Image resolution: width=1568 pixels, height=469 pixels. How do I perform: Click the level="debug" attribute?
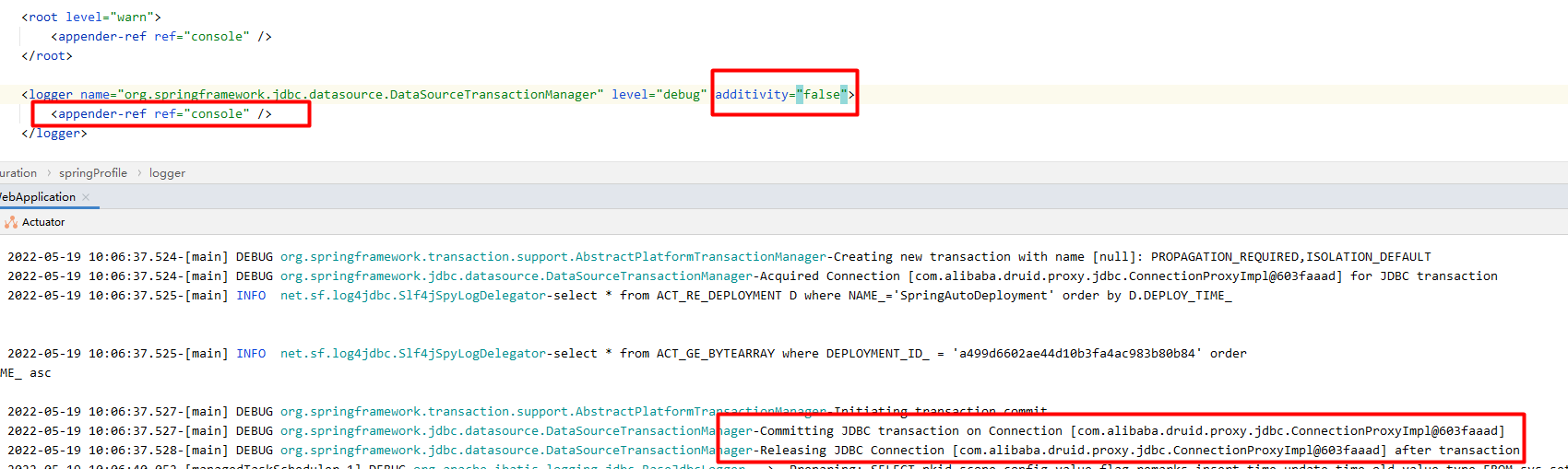point(659,95)
